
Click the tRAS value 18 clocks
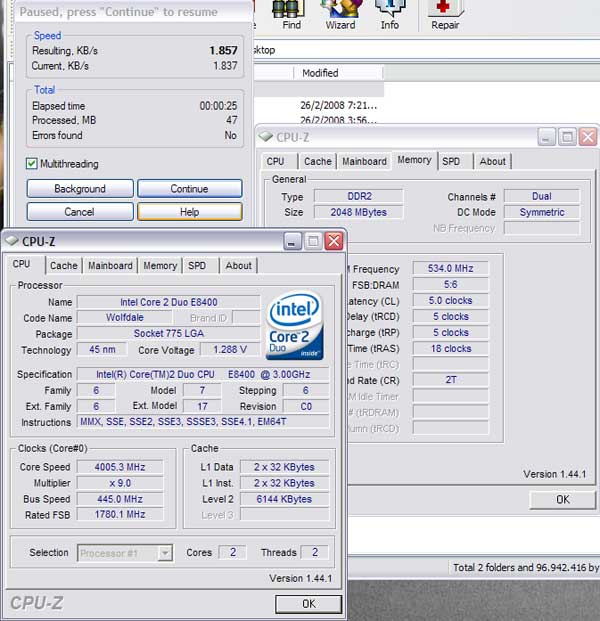coord(451,349)
